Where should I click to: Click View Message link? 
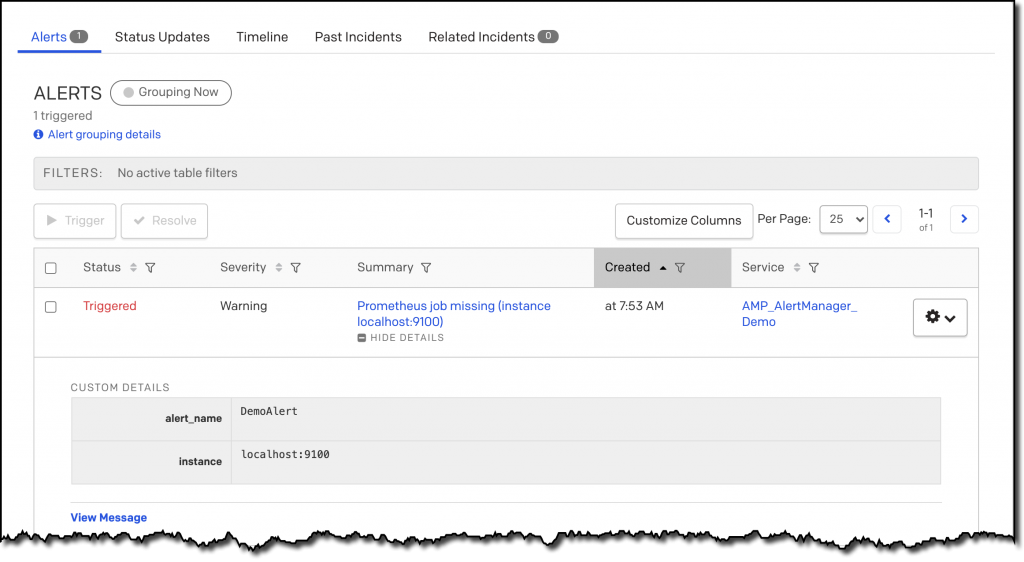pos(108,518)
